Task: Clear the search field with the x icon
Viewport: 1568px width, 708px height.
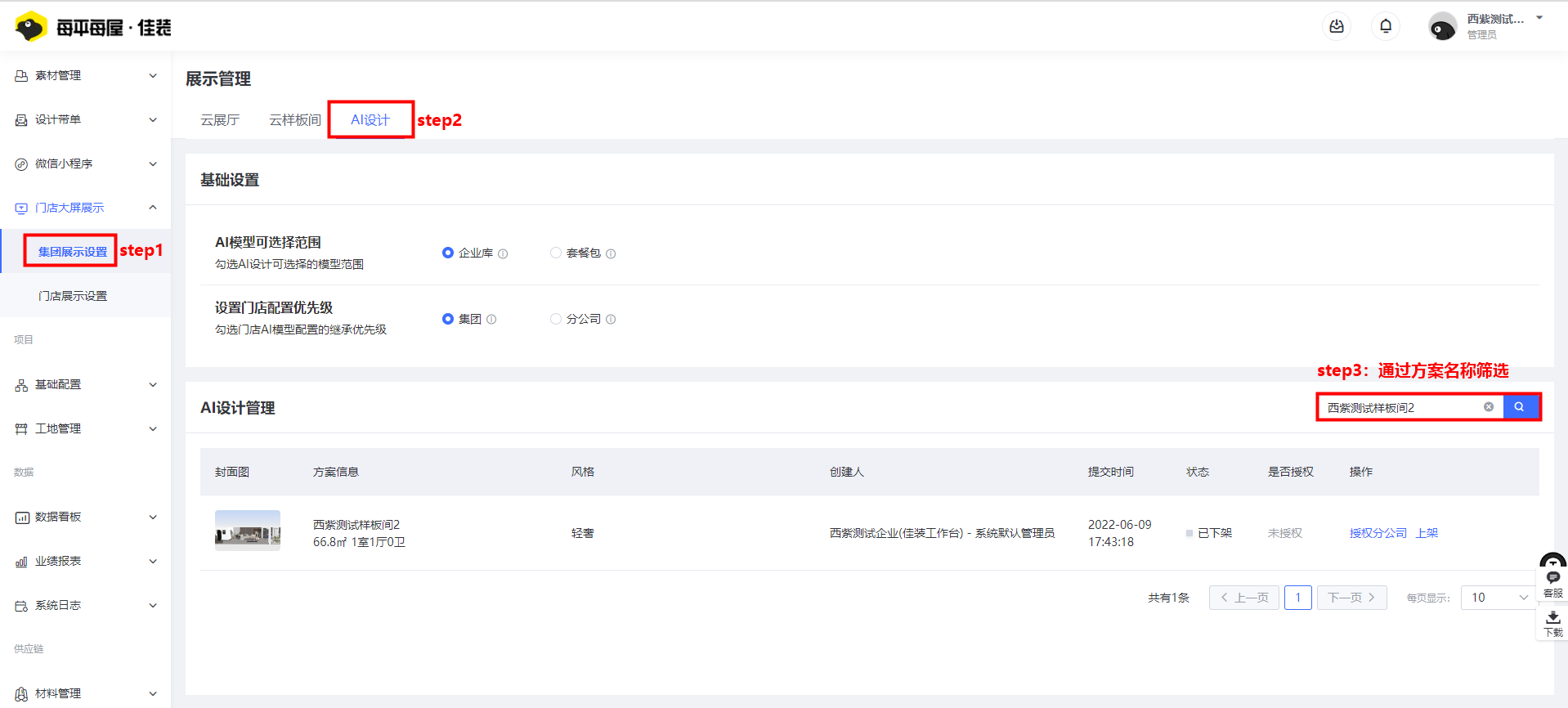Action: [x=1489, y=407]
